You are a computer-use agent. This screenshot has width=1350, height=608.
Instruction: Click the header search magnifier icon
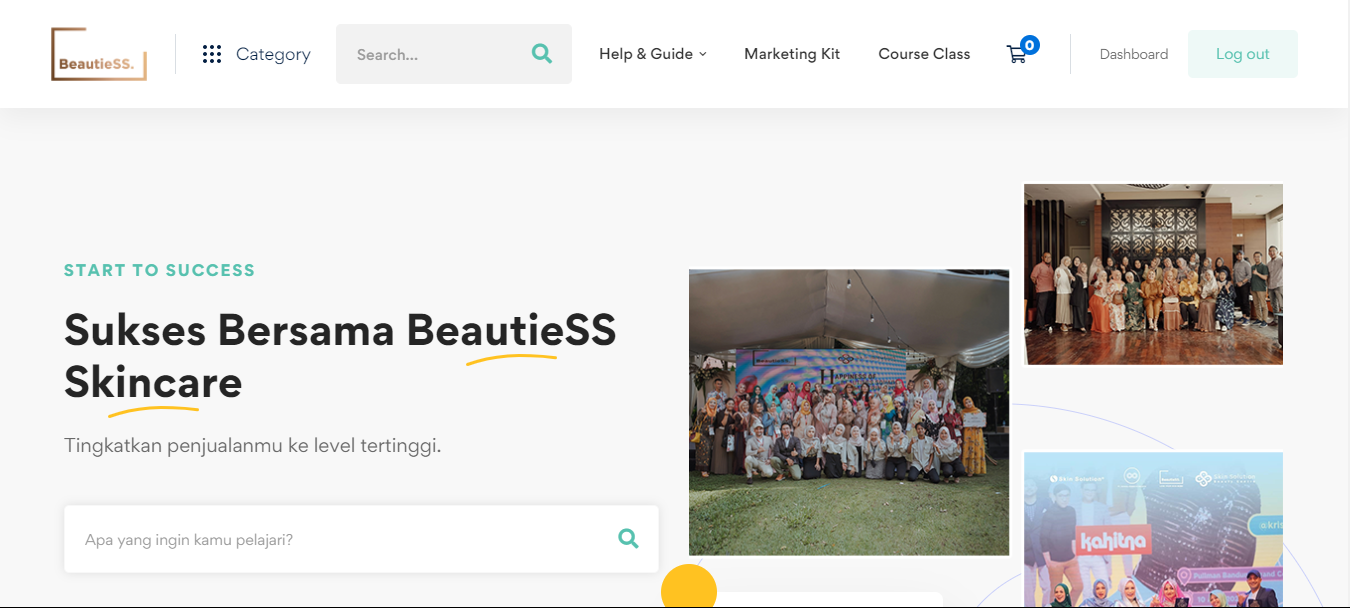pyautogui.click(x=542, y=54)
